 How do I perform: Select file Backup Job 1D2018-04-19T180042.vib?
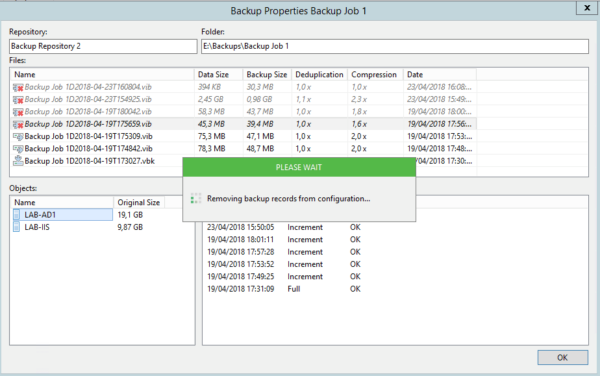point(88,112)
